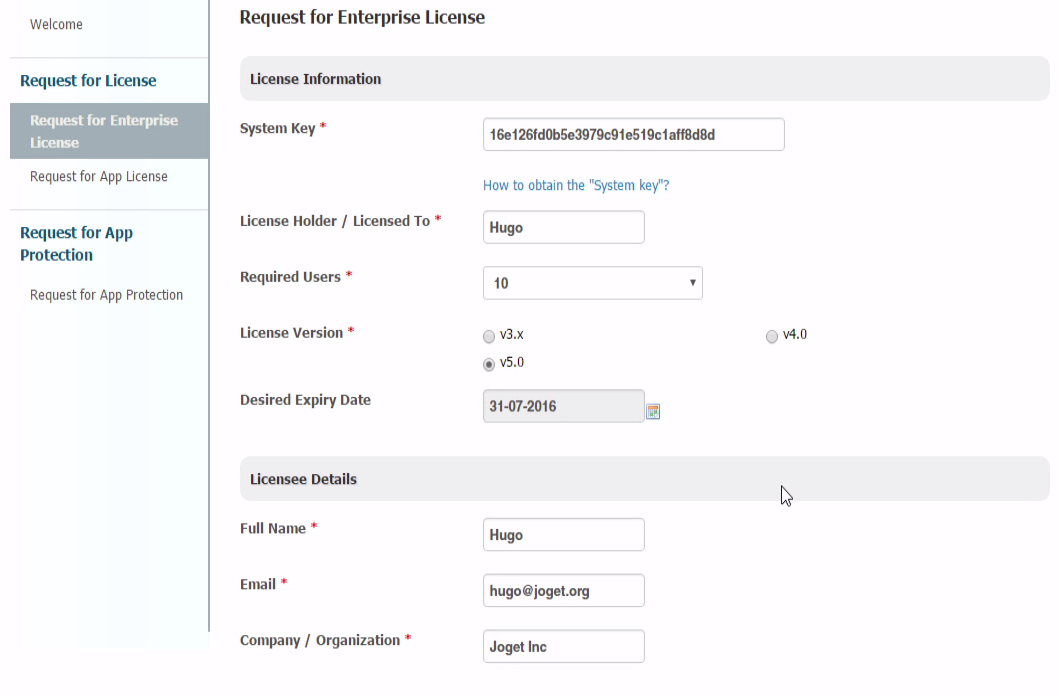Open Request for App License
Image resolution: width=1059 pixels, height=696 pixels.
[x=99, y=177]
